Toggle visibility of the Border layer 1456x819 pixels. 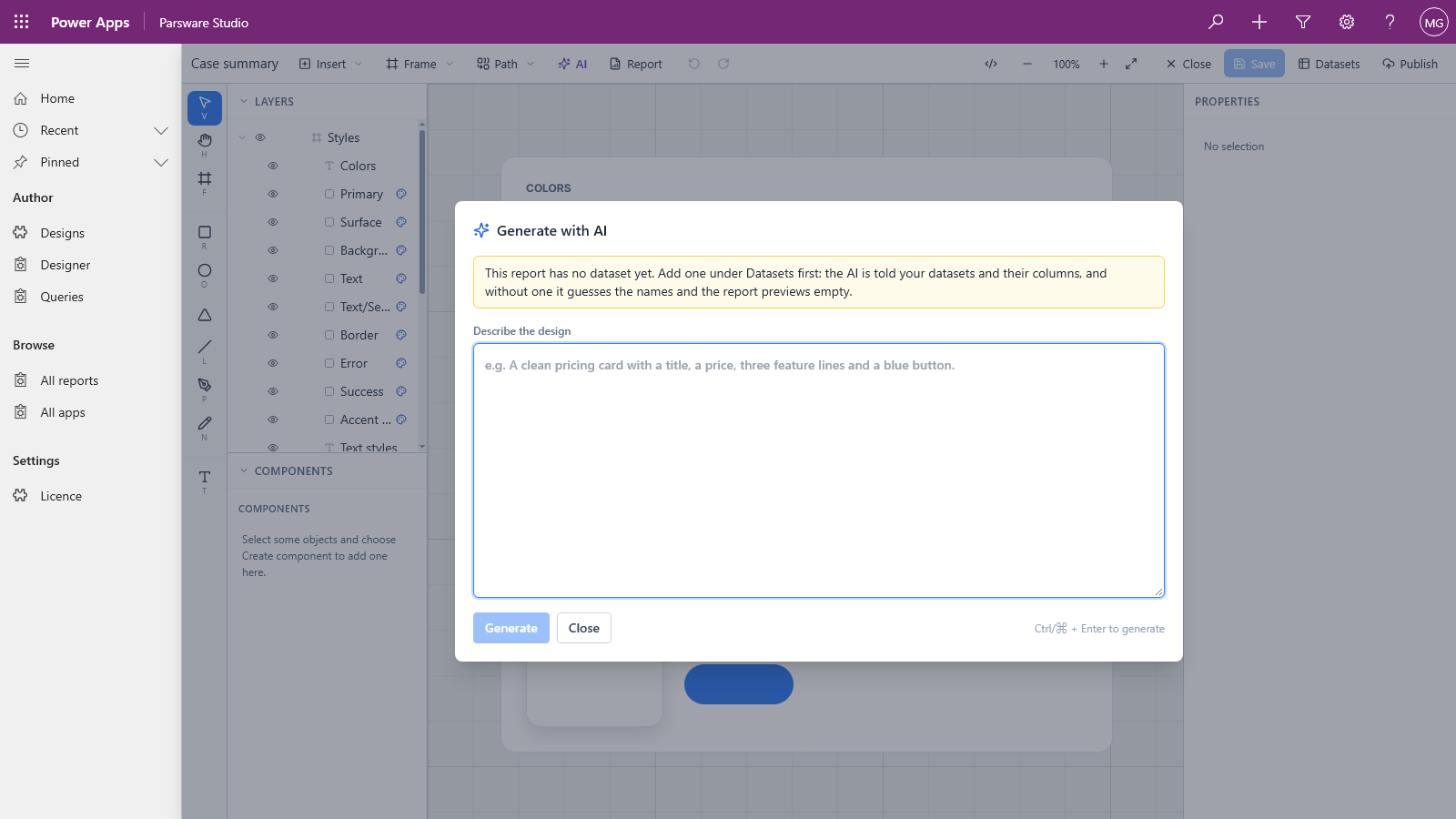[273, 335]
